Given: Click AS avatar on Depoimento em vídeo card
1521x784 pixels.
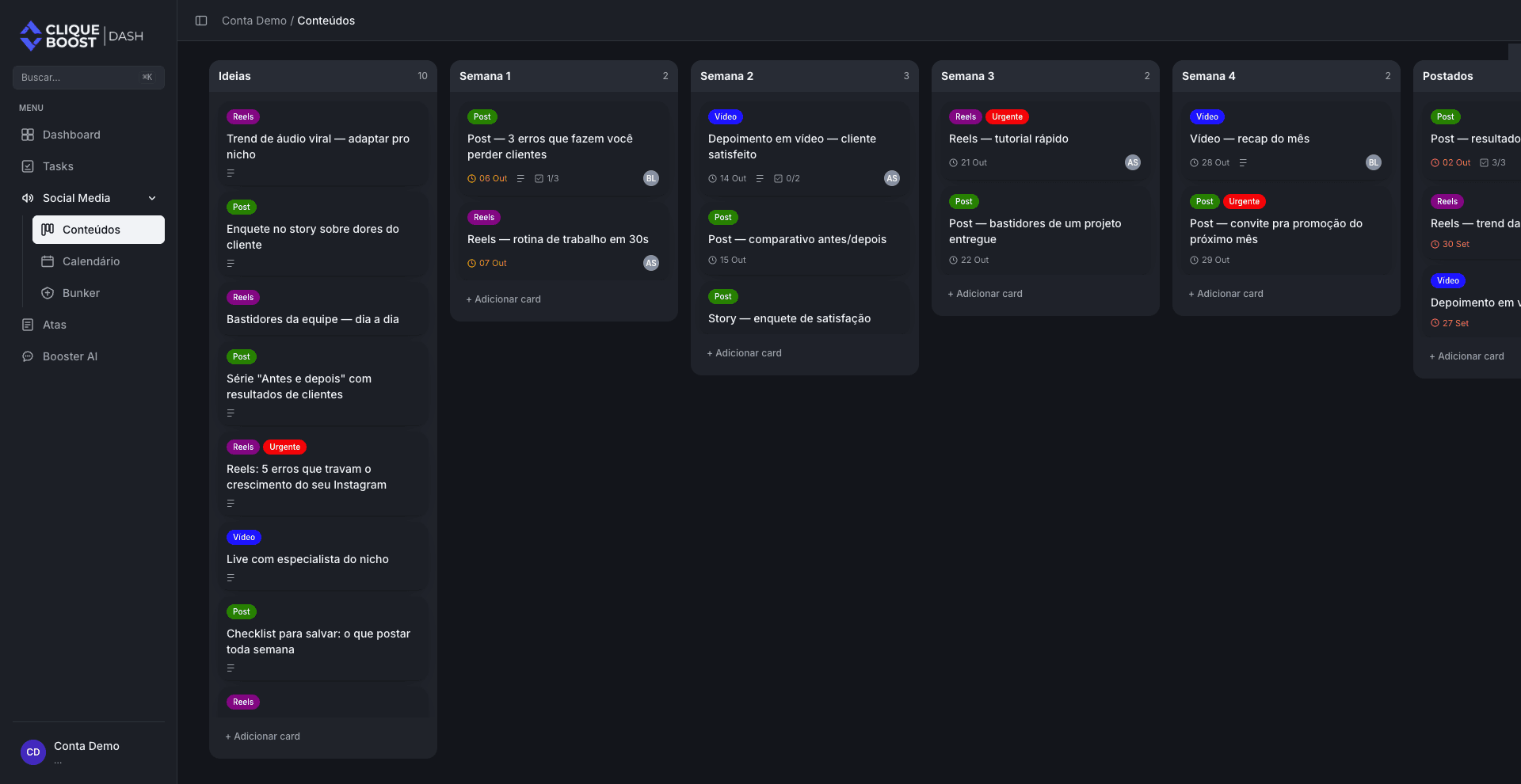Looking at the screenshot, I should click(892, 178).
